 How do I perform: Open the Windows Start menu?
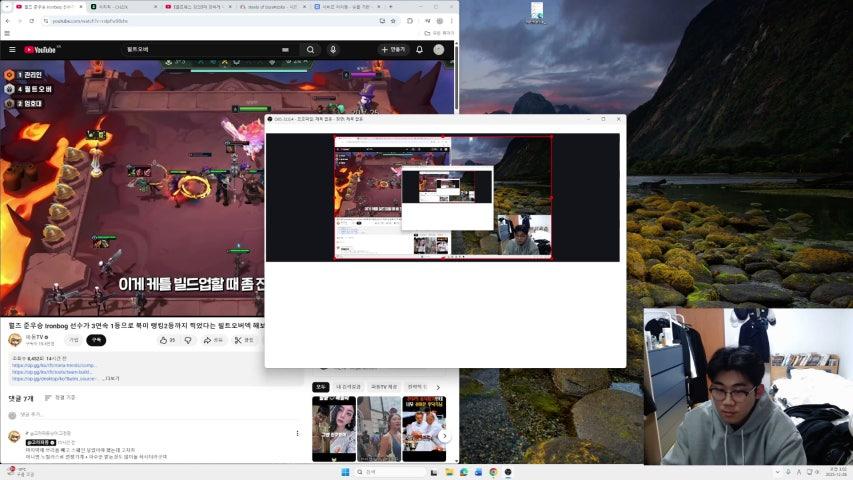(346, 472)
